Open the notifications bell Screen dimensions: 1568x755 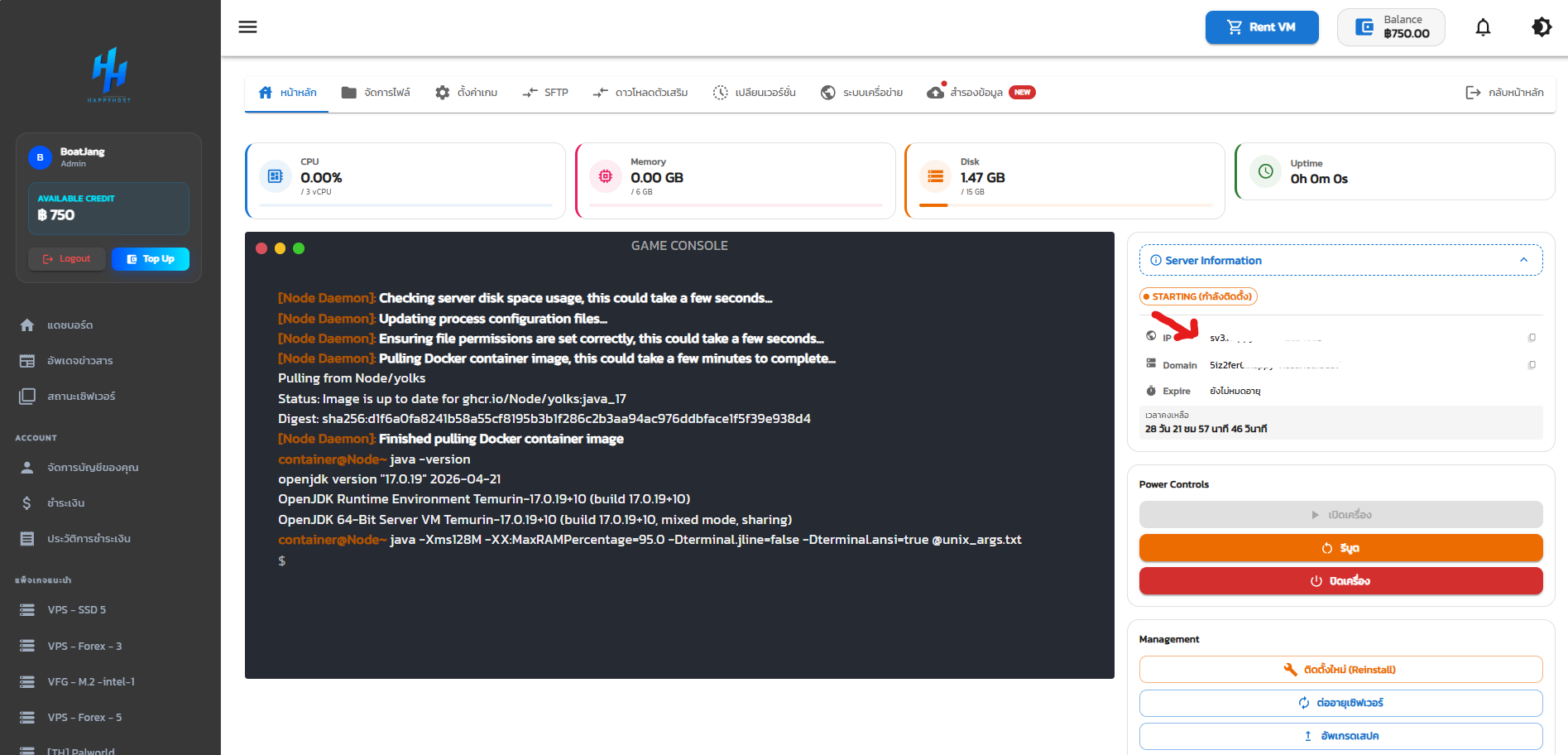pyautogui.click(x=1483, y=27)
